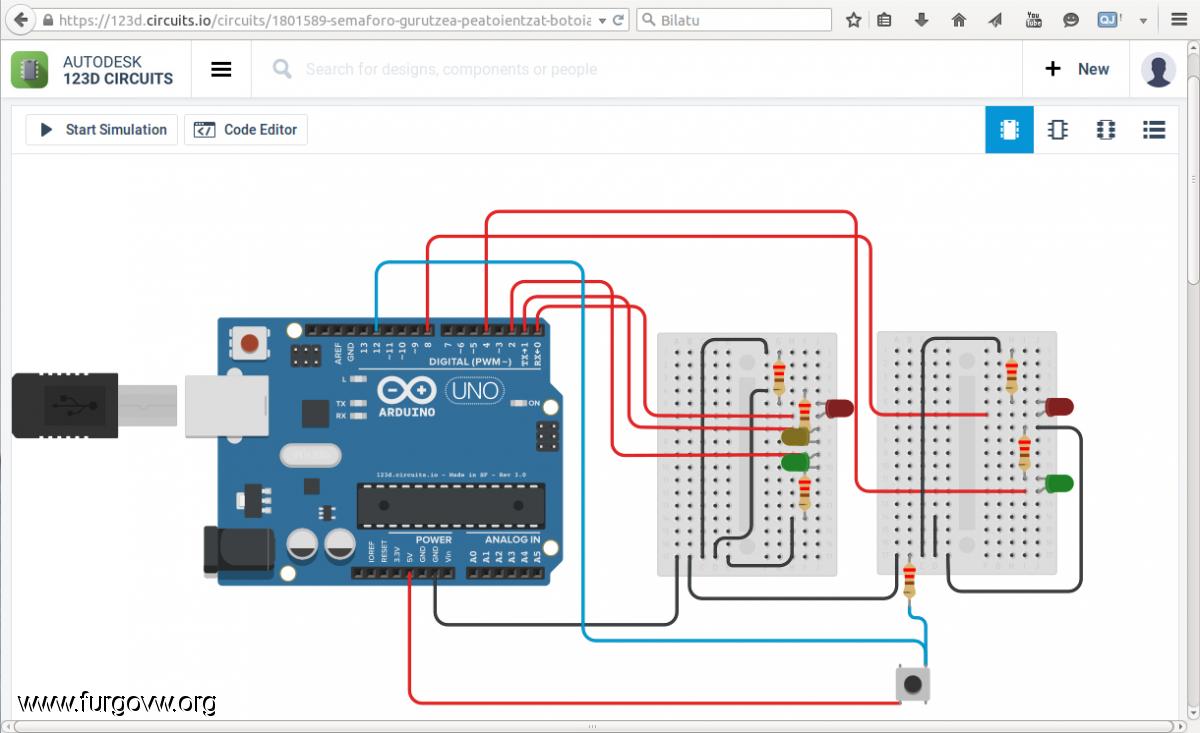The image size is (1200, 733).
Task: Select the resistor below right breadboard
Action: click(x=909, y=580)
